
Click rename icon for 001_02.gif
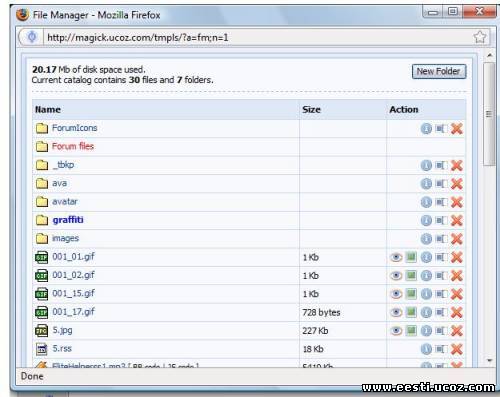coord(441,275)
